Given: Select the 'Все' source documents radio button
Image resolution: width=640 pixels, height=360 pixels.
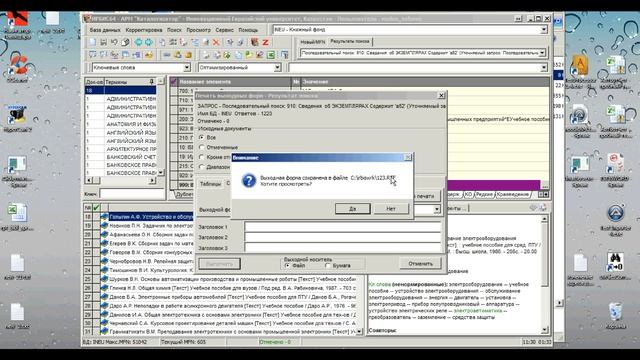Looking at the screenshot, I should (202, 138).
